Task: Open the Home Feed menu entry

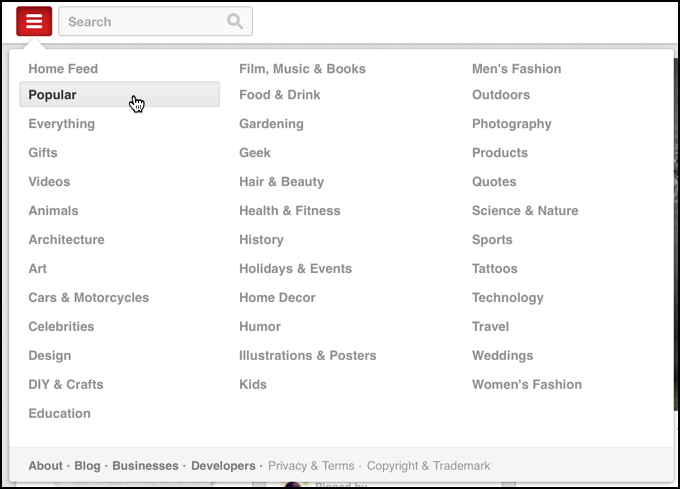Action: [x=63, y=69]
